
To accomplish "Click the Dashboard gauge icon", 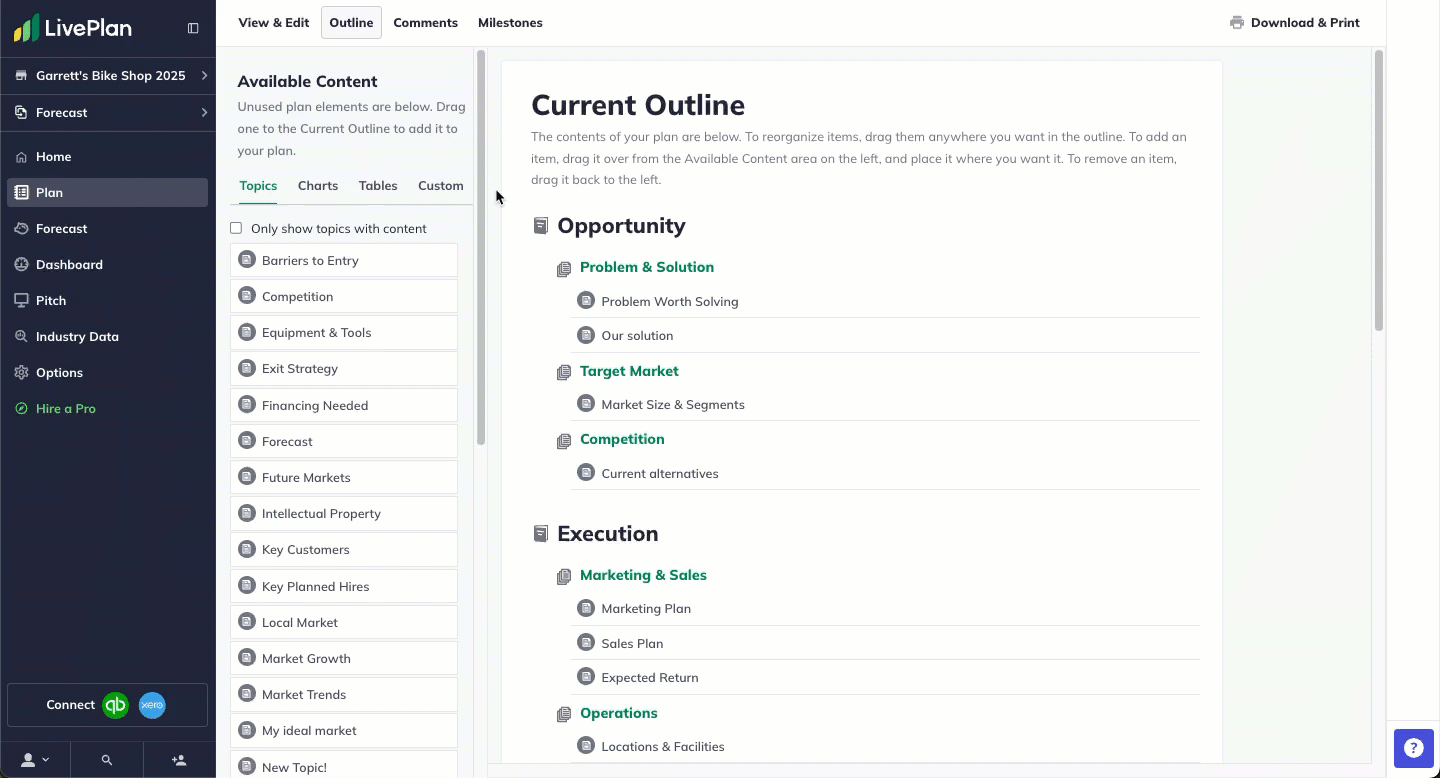I will [21, 265].
